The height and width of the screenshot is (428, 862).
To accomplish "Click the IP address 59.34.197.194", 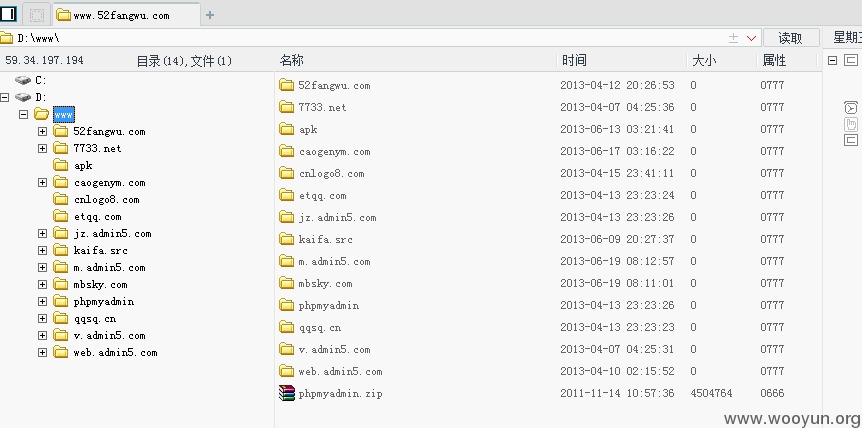I will click(45, 60).
